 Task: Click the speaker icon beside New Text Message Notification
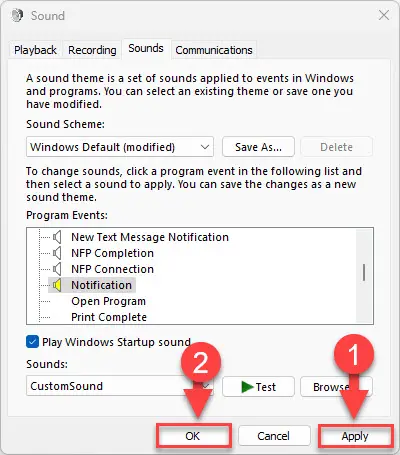[57, 237]
